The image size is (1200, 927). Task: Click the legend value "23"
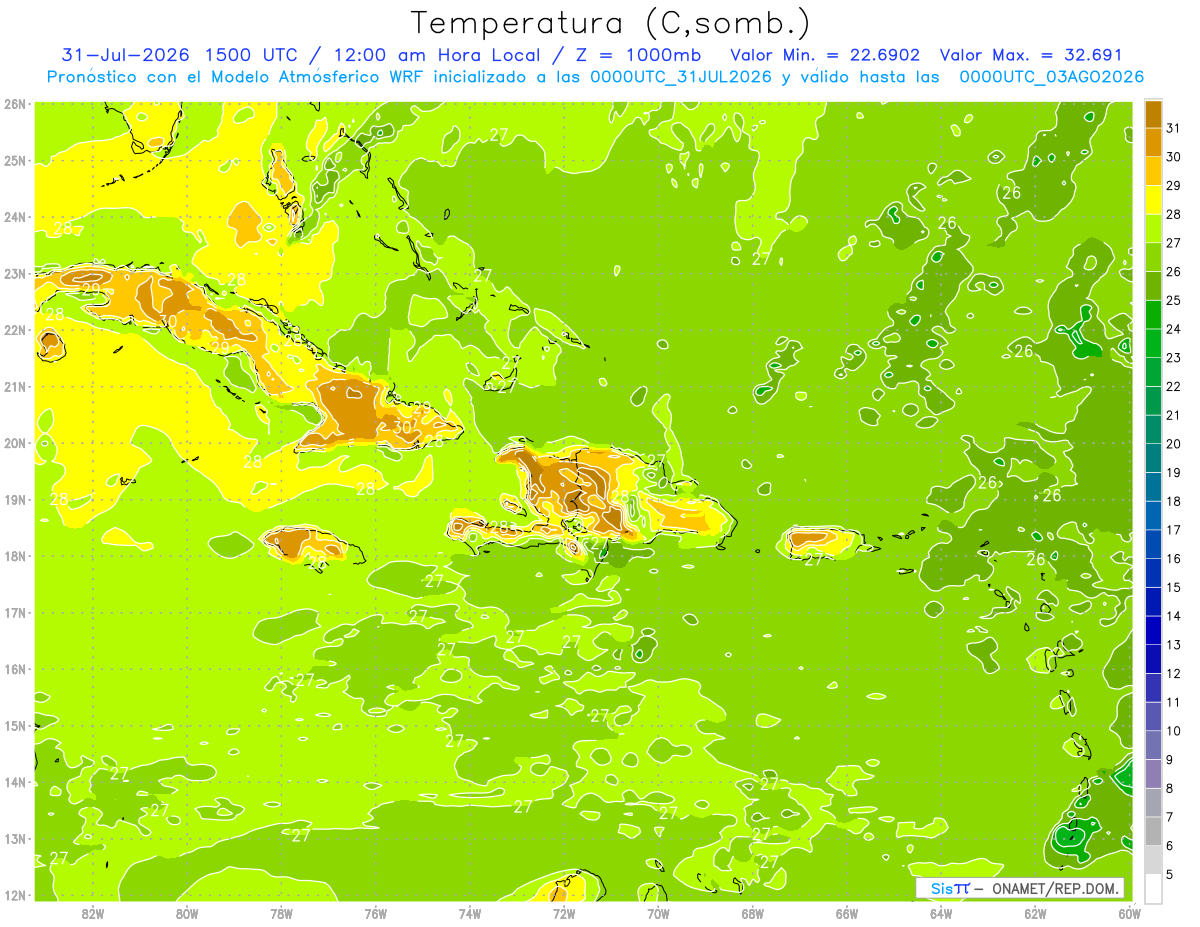[x=1173, y=358]
